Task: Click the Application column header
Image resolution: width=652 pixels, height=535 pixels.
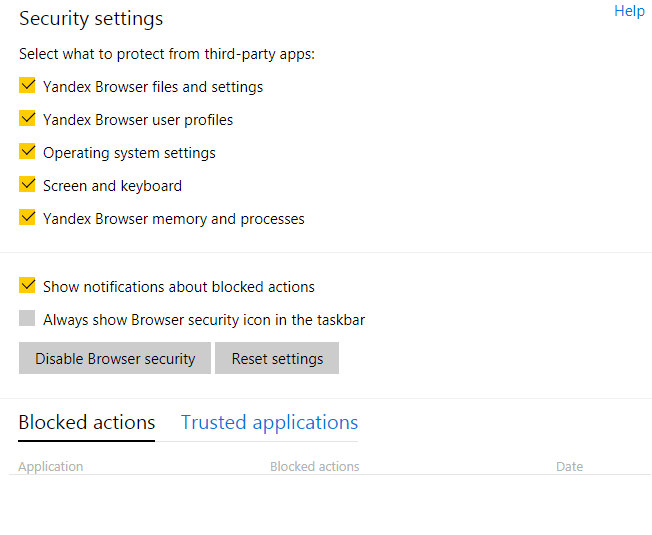Action: [x=51, y=466]
